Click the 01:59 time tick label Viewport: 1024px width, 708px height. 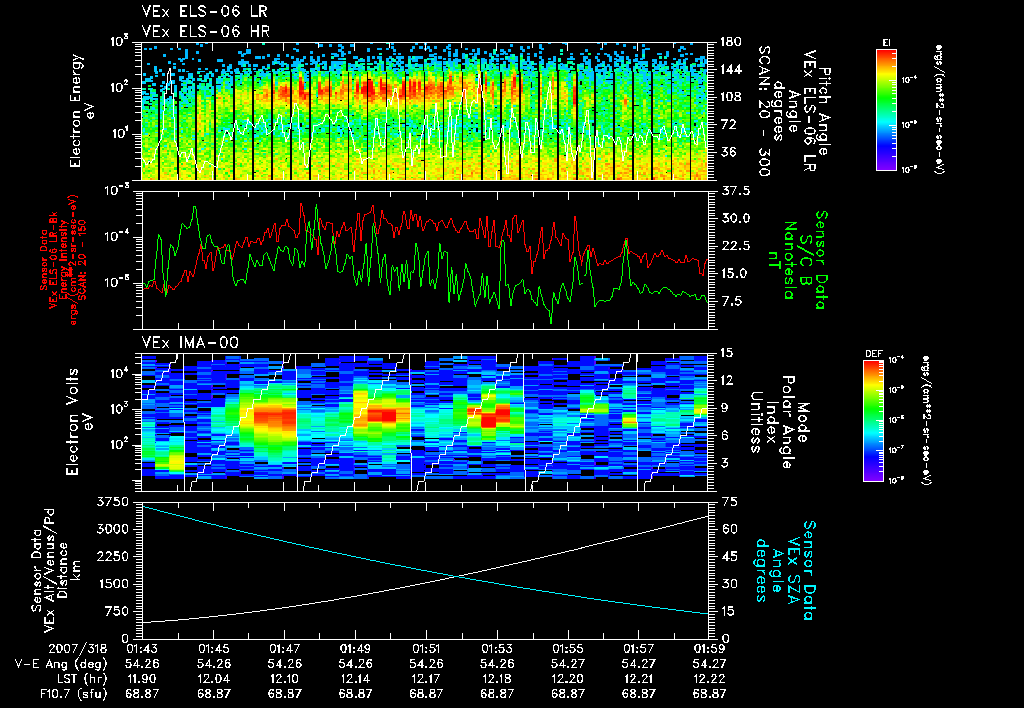(709, 649)
